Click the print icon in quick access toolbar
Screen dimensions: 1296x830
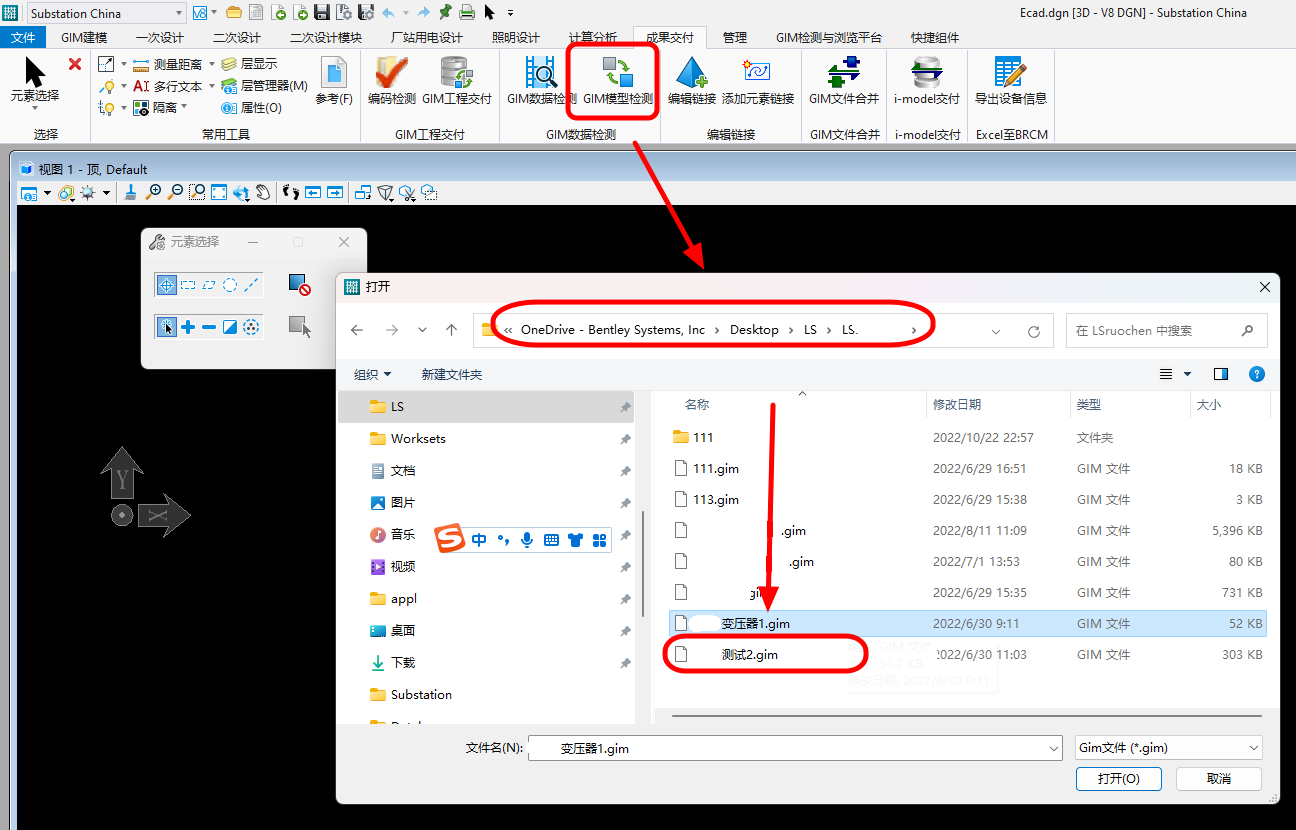tap(466, 13)
